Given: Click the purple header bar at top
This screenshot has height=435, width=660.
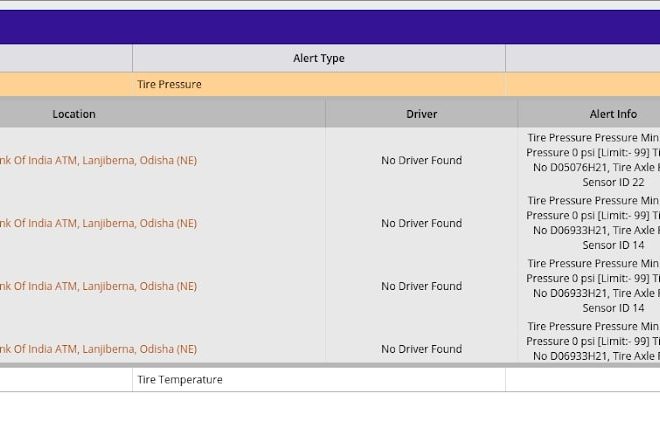Looking at the screenshot, I should pos(330,27).
